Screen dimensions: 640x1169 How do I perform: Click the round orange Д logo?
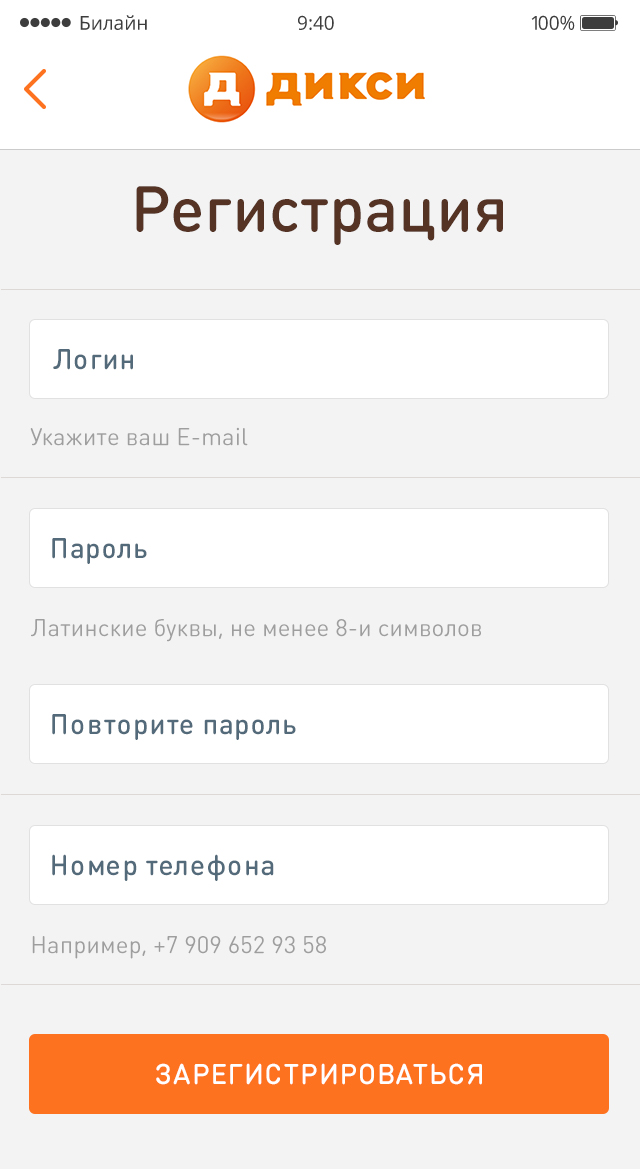pos(220,89)
